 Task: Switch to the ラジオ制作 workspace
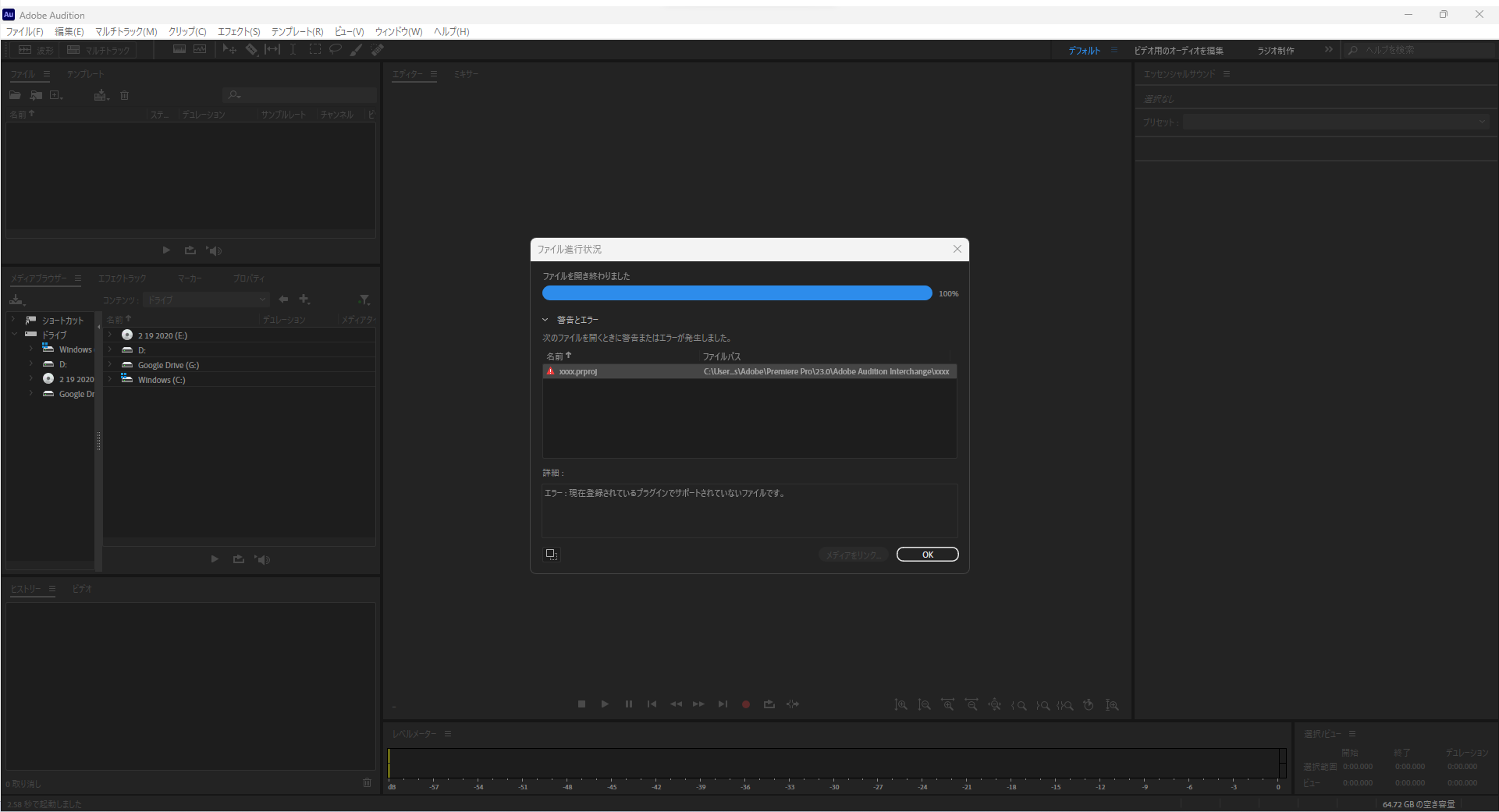pyautogui.click(x=1275, y=49)
